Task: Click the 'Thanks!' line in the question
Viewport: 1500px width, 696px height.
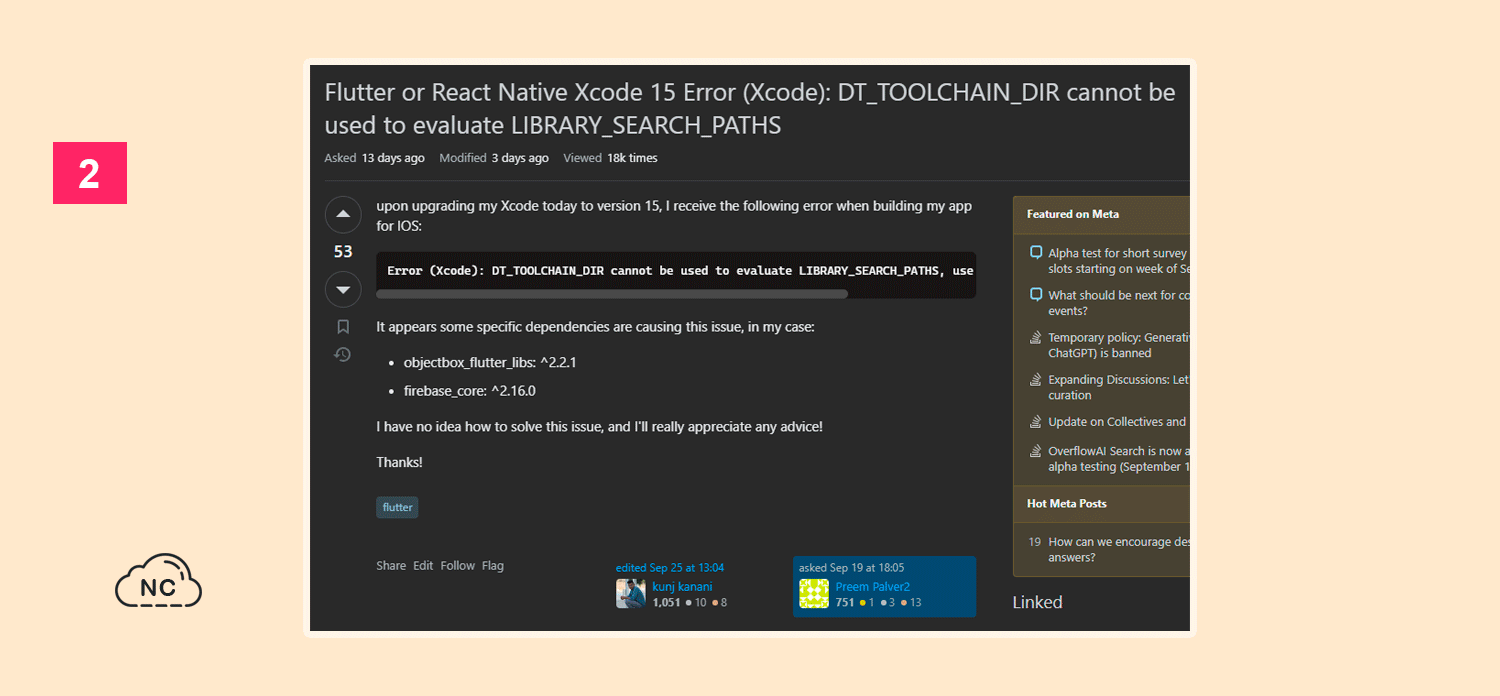Action: (x=399, y=463)
